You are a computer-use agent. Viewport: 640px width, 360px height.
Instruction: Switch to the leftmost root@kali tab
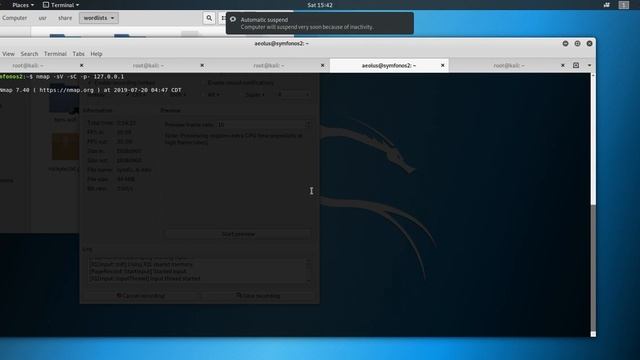[x=28, y=65]
